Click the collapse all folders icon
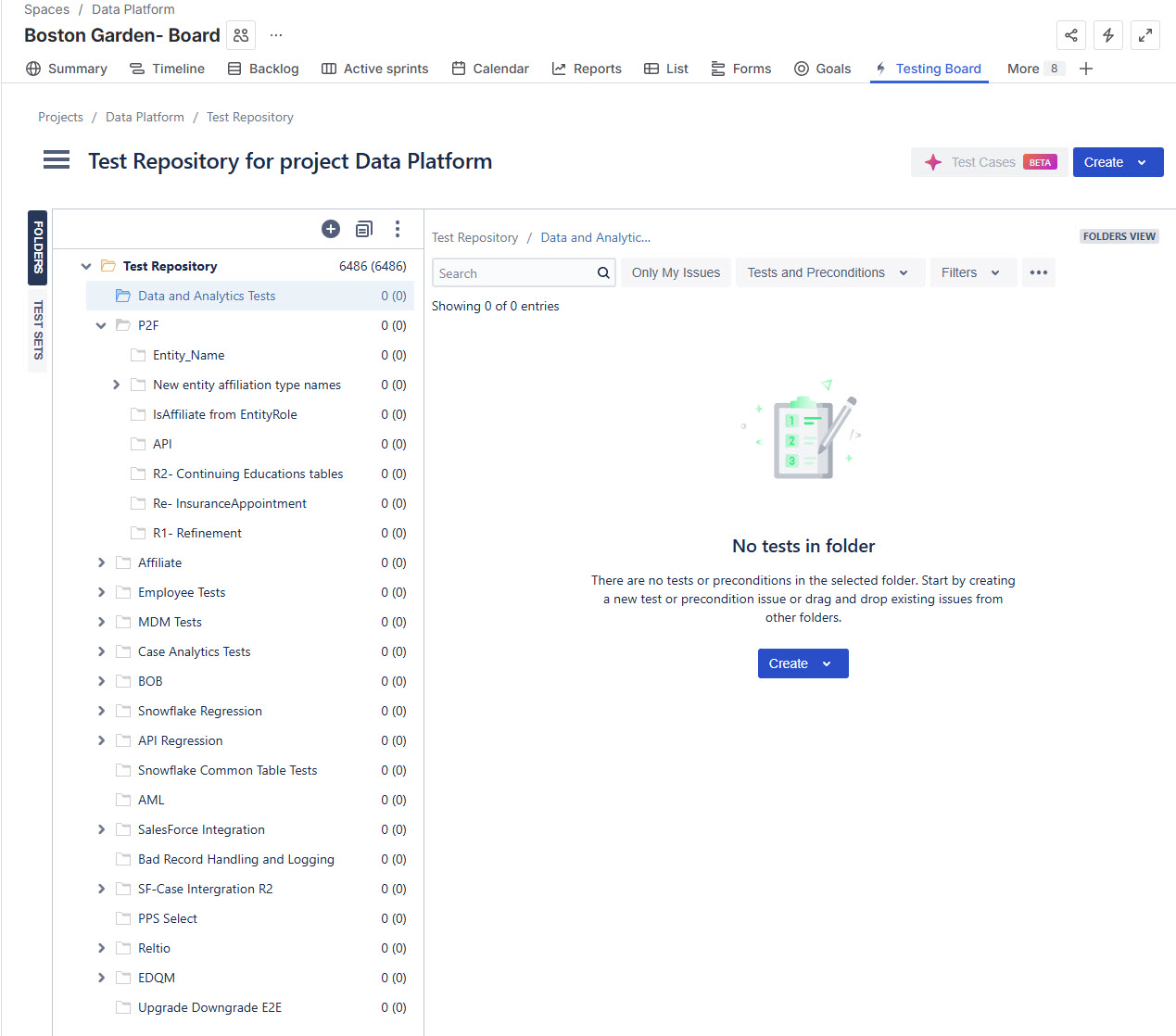Viewport: 1176px width, 1036px height. (364, 229)
